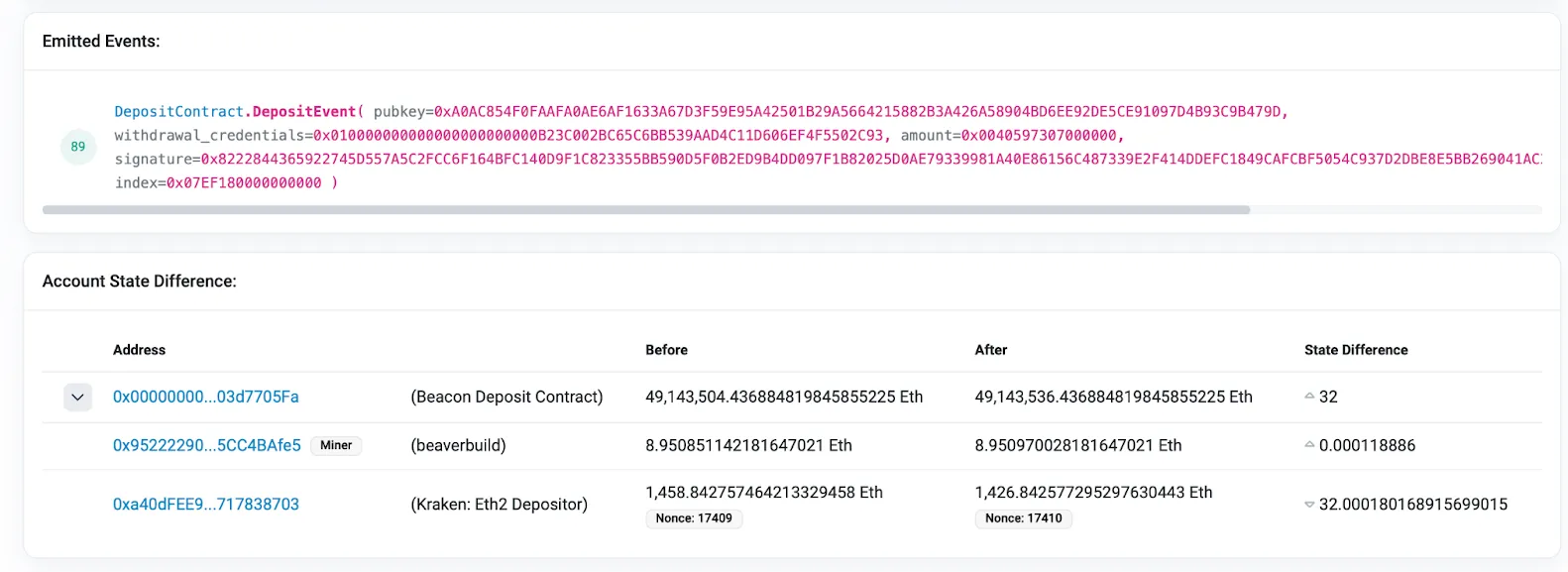This screenshot has width=1568, height=572.
Task: Click the up arrow beside state difference 32
Action: [1309, 397]
